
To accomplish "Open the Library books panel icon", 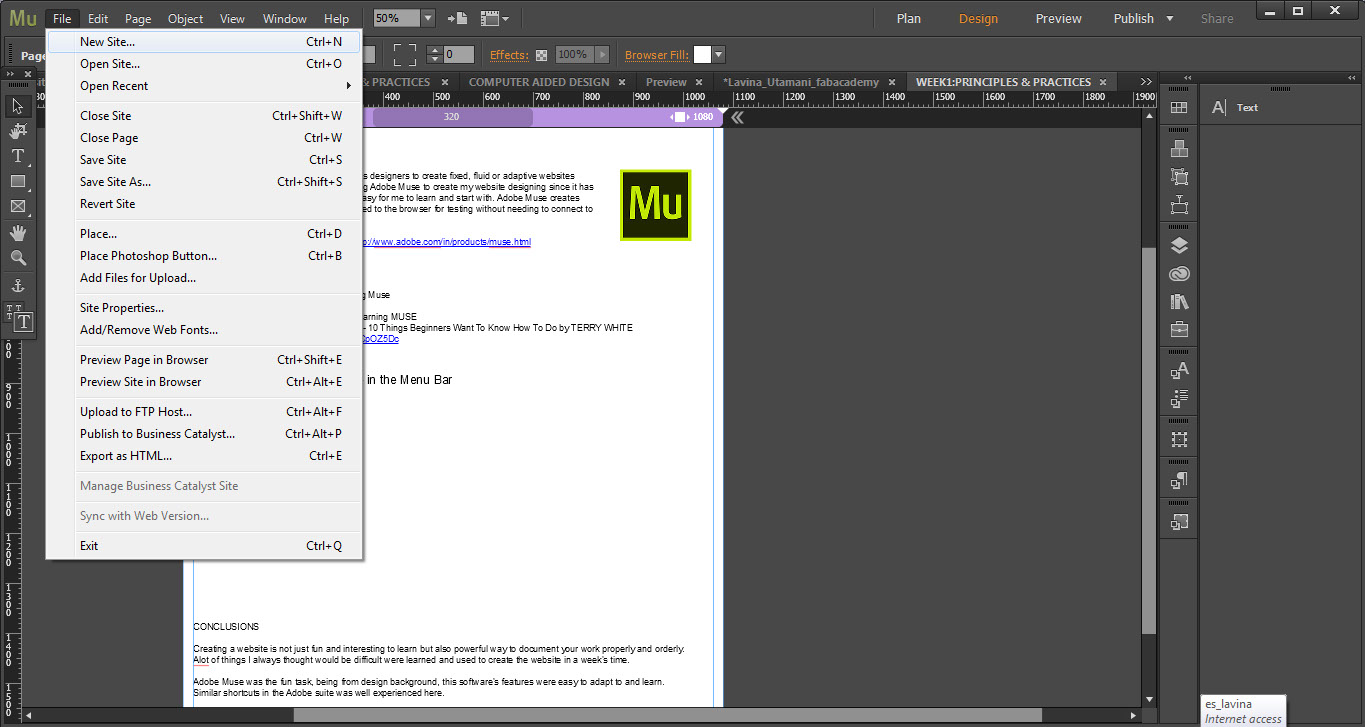I will (x=1179, y=301).
